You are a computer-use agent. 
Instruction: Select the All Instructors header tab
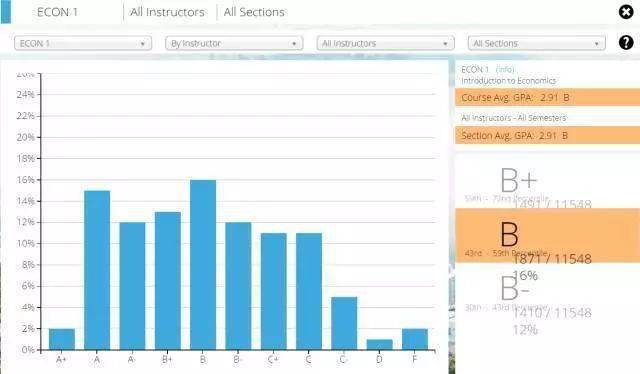[x=167, y=12]
